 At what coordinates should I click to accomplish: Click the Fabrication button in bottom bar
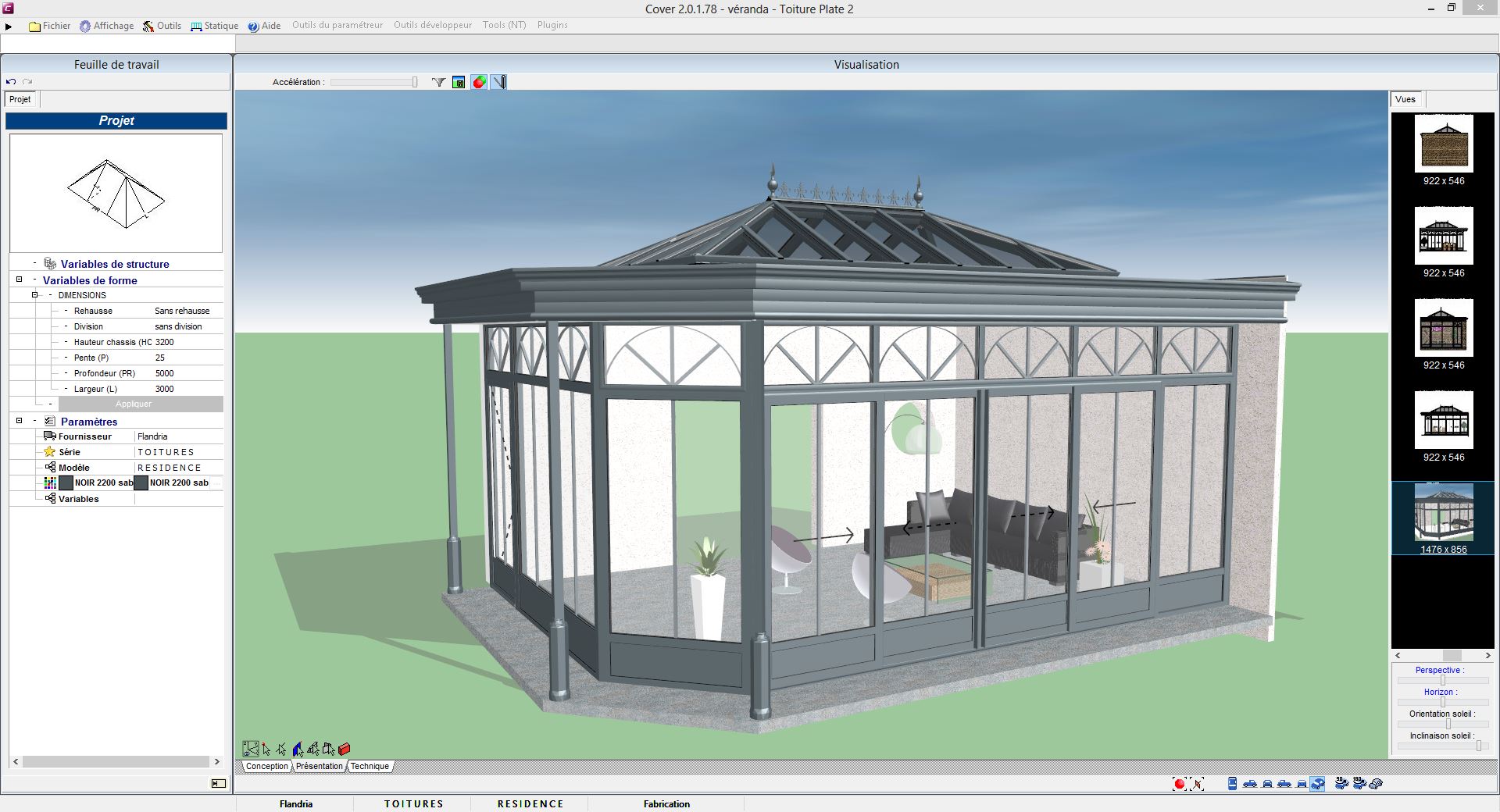(666, 803)
